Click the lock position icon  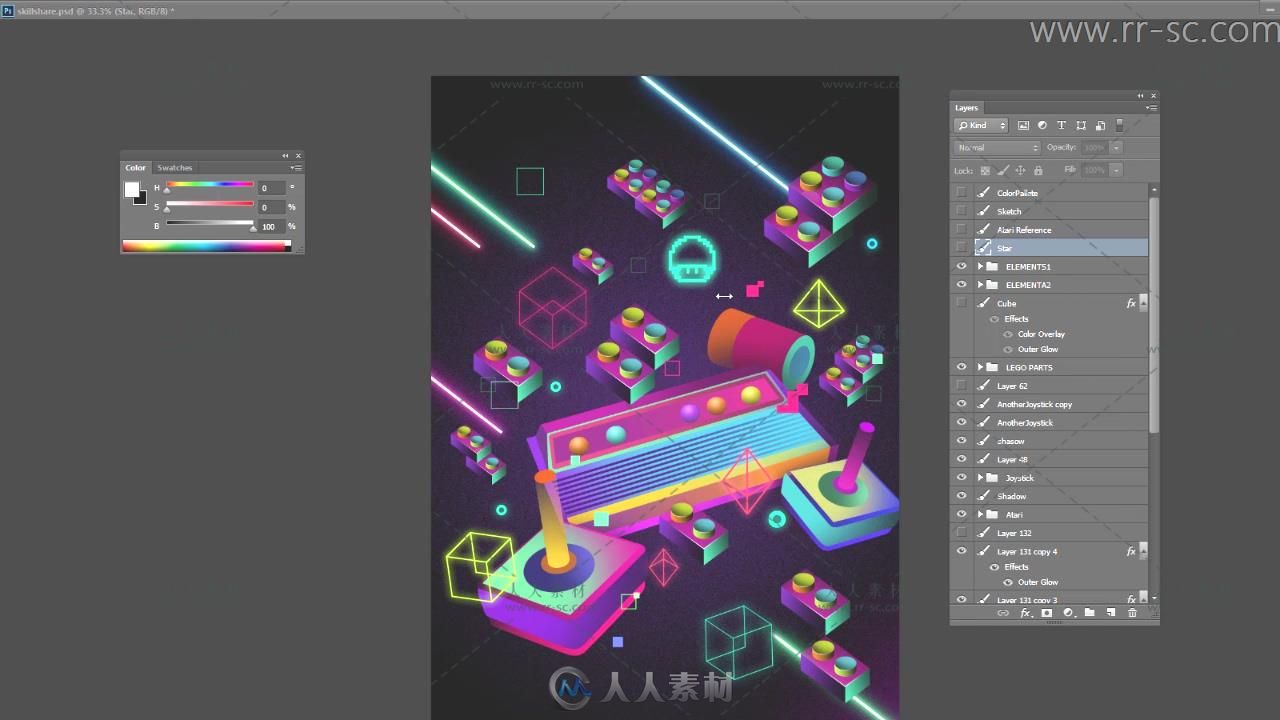tap(1020, 171)
